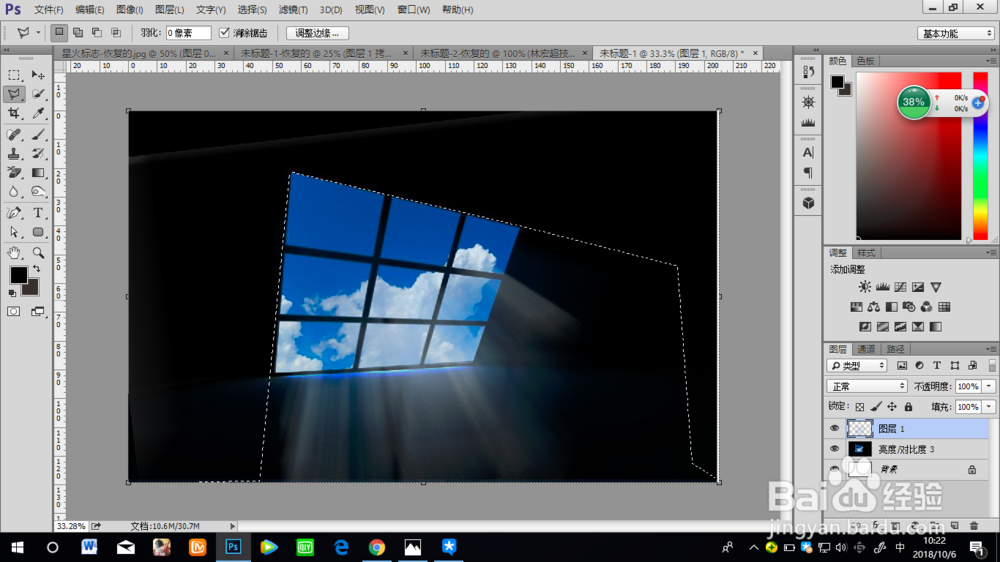Open the 文件(F) menu
Image resolution: width=1000 pixels, height=562 pixels.
tap(48, 10)
